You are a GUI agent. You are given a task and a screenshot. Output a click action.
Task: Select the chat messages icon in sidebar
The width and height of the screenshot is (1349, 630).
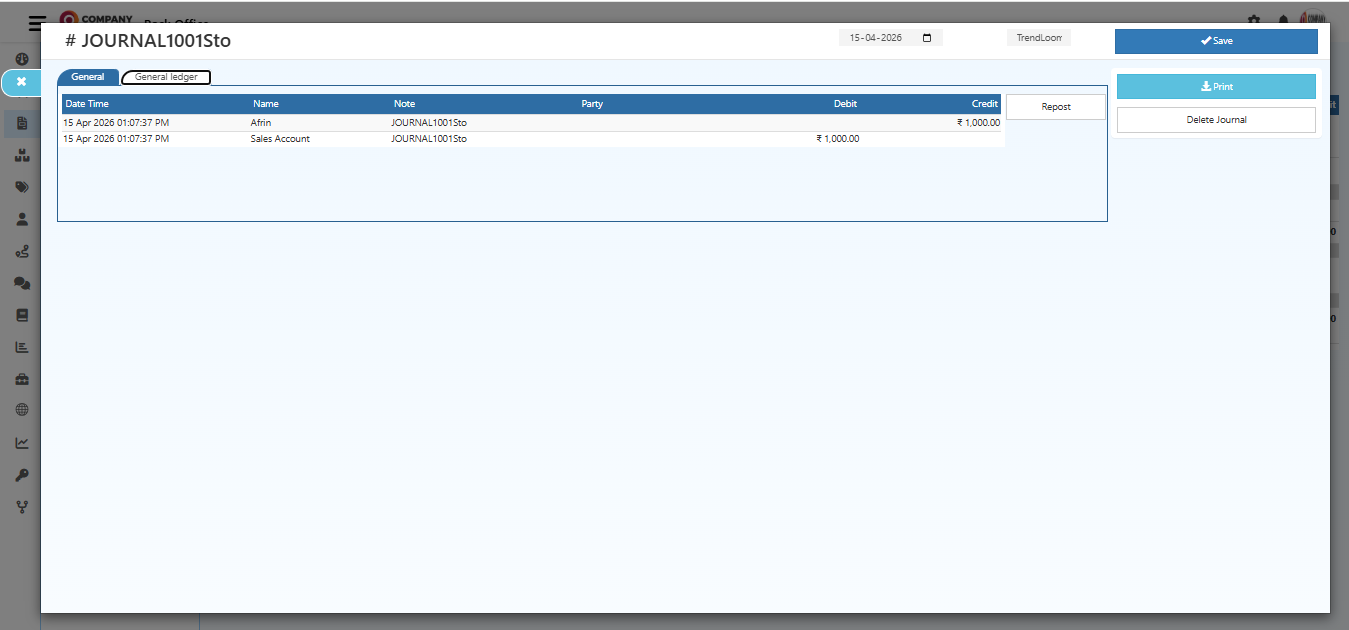coord(22,284)
